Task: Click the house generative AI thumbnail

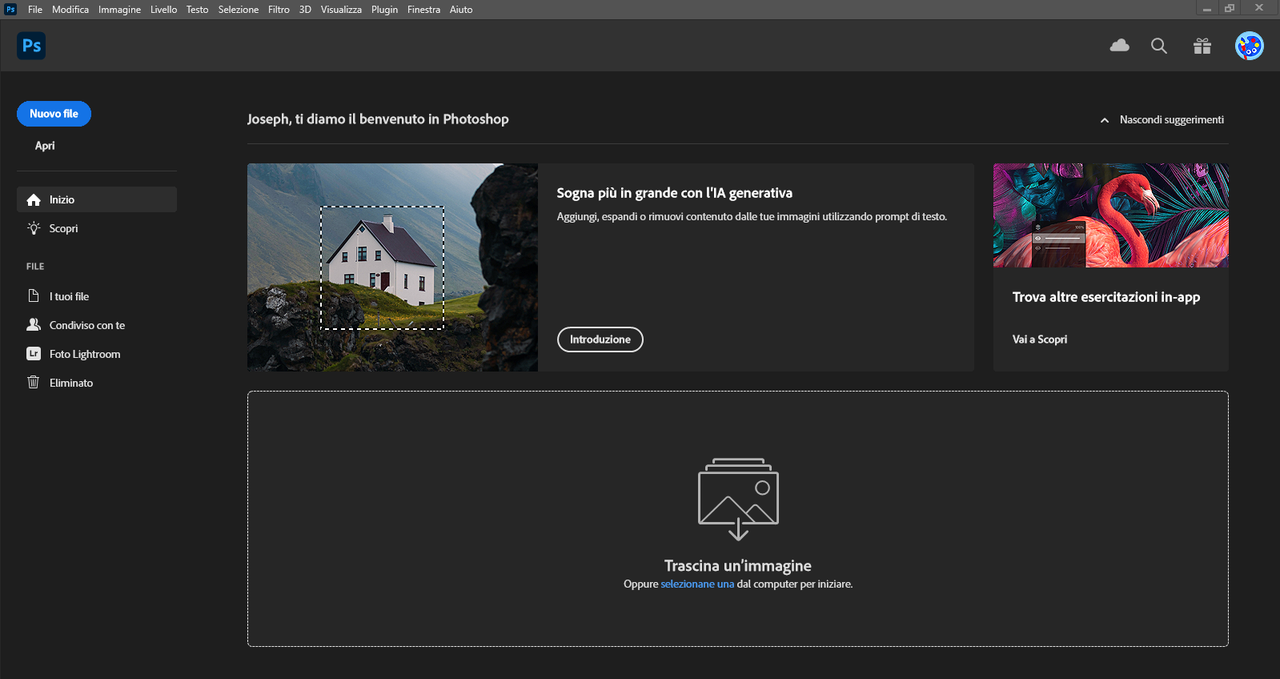Action: click(393, 267)
